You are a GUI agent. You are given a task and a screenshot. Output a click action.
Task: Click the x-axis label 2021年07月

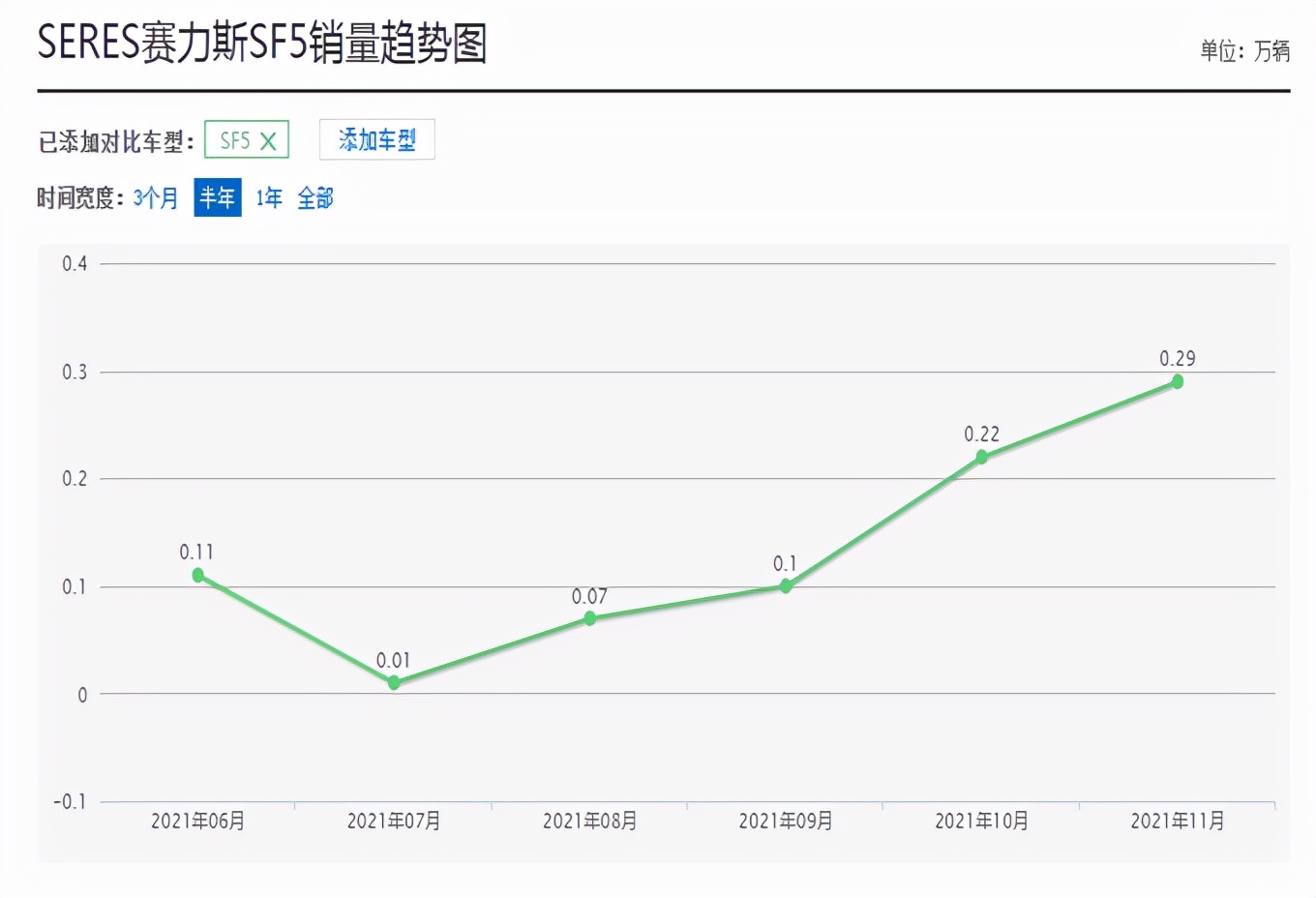click(394, 821)
